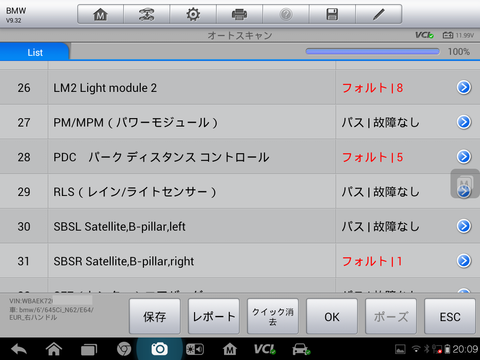Tap the printer icon
Image resolution: width=480 pixels, height=360 pixels.
(x=239, y=14)
